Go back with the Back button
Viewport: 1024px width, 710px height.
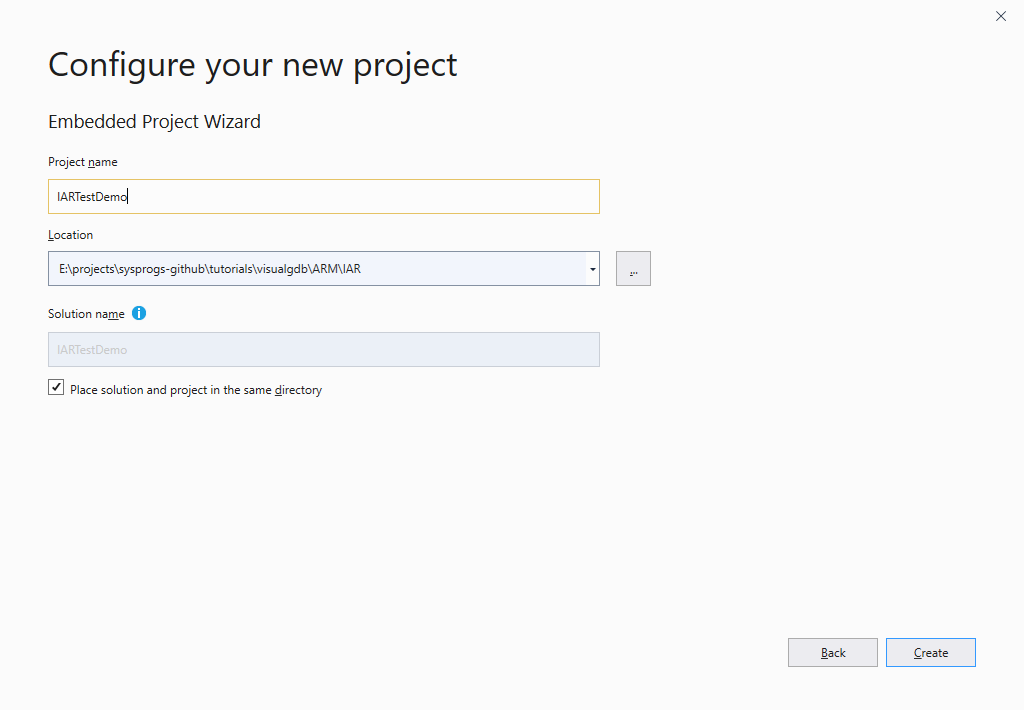point(833,653)
